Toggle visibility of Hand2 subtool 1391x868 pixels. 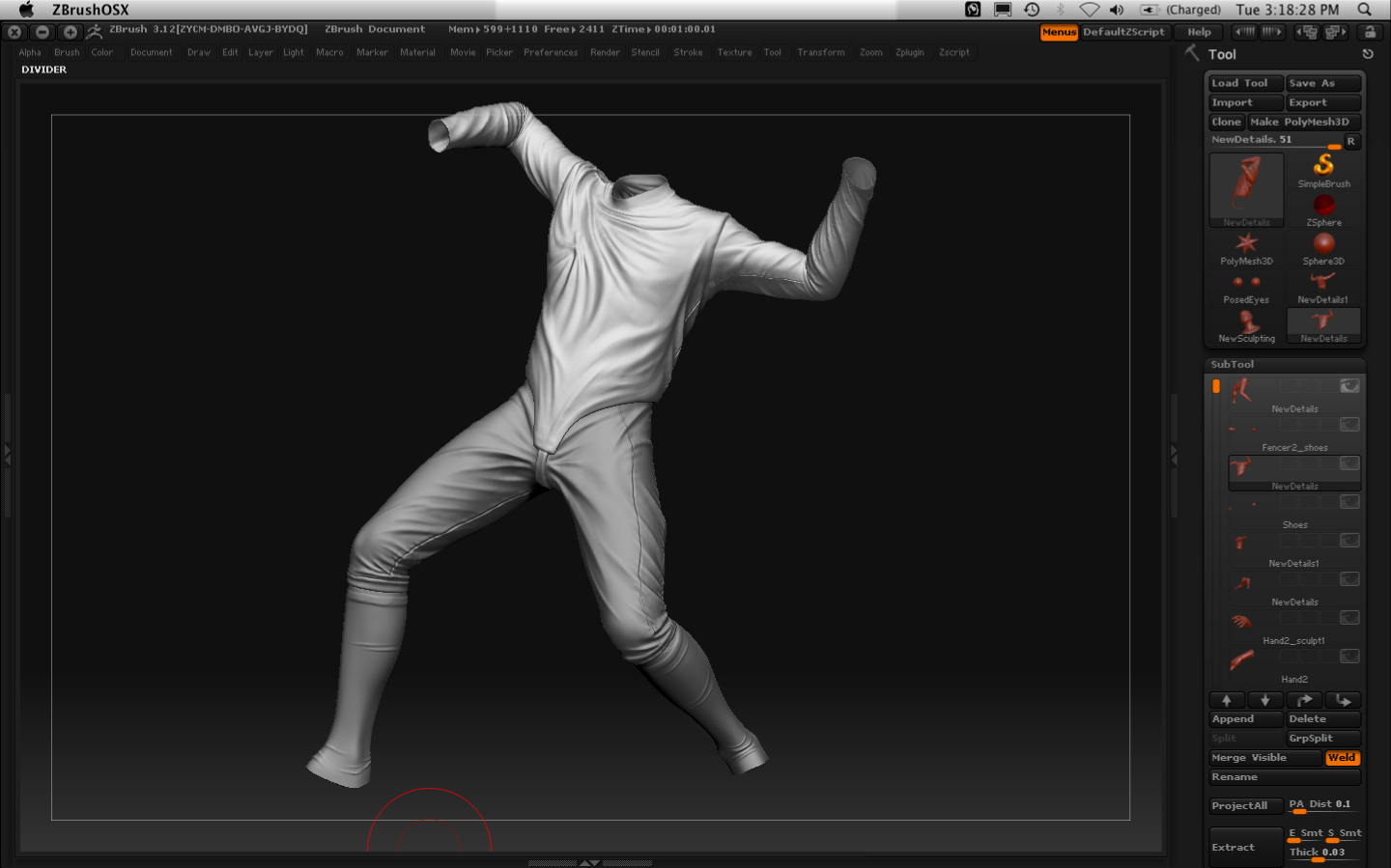pos(1349,657)
